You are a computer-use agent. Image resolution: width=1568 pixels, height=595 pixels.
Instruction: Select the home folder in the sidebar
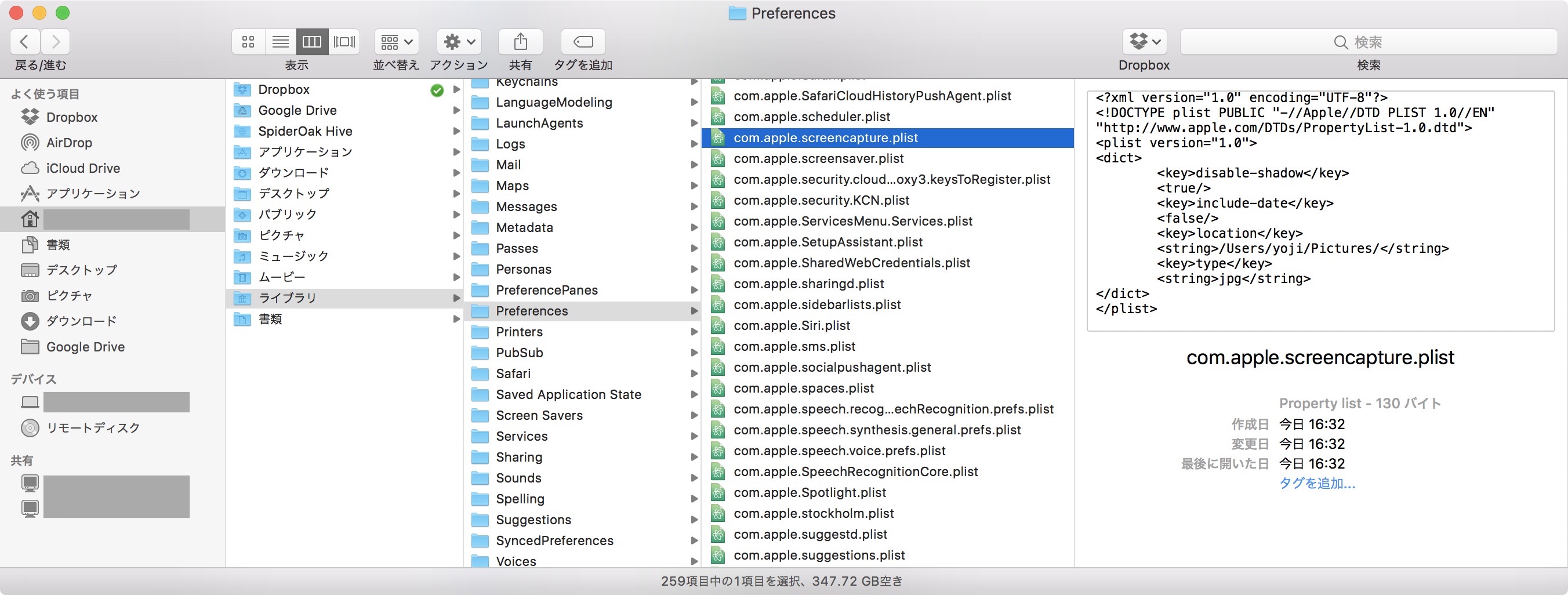112,219
